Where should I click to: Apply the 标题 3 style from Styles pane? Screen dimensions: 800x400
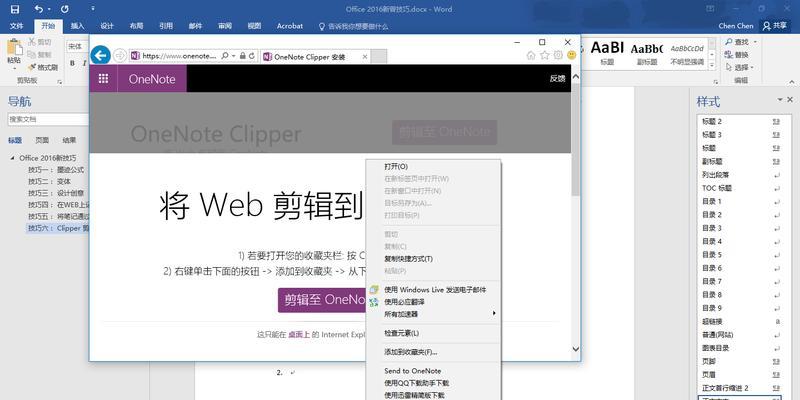739,135
